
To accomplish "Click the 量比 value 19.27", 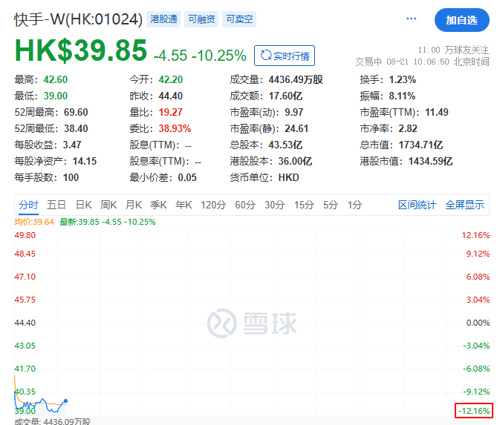I will [170, 112].
